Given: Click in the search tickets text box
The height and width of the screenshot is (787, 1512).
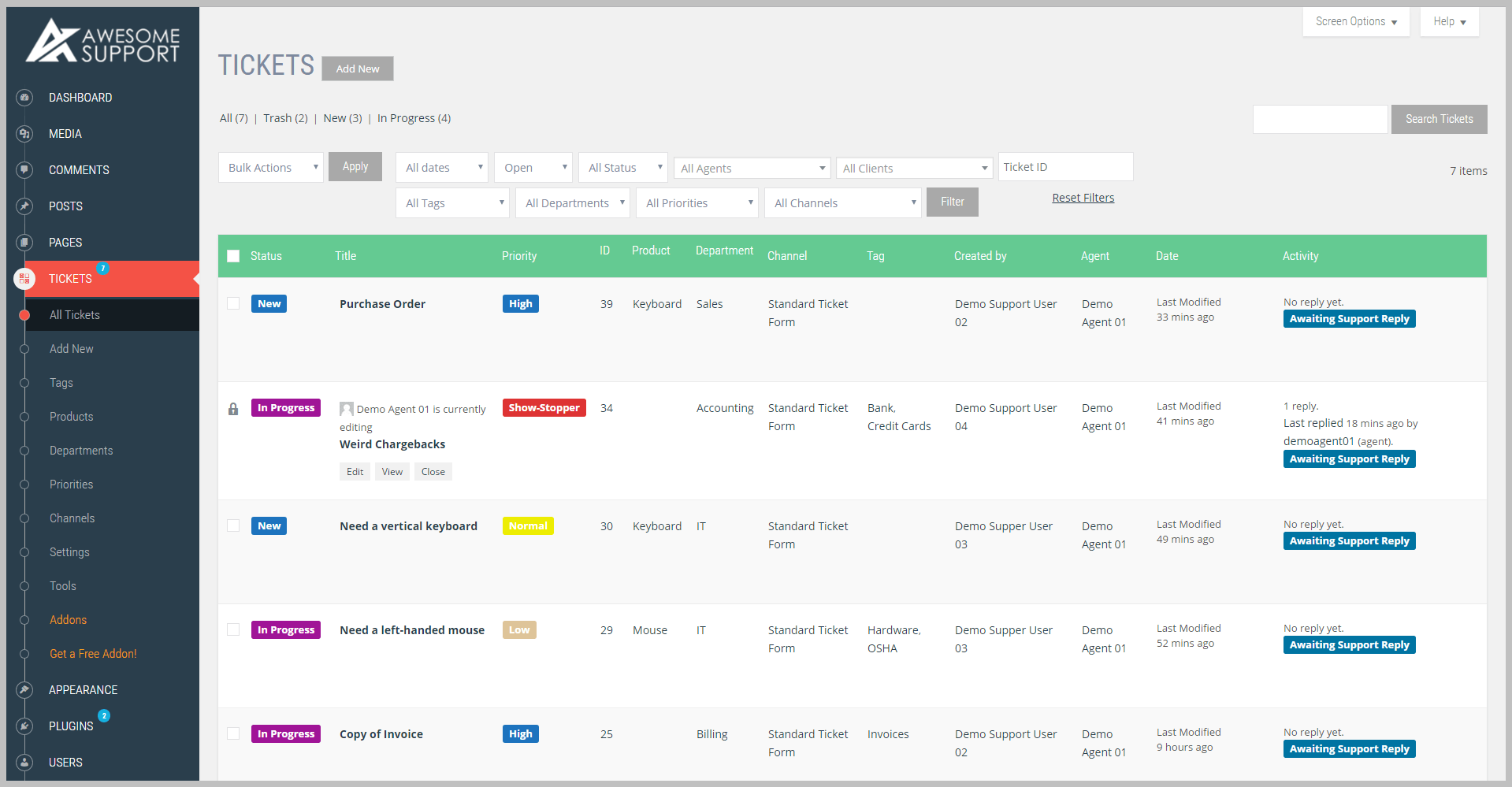Looking at the screenshot, I should click(1321, 119).
